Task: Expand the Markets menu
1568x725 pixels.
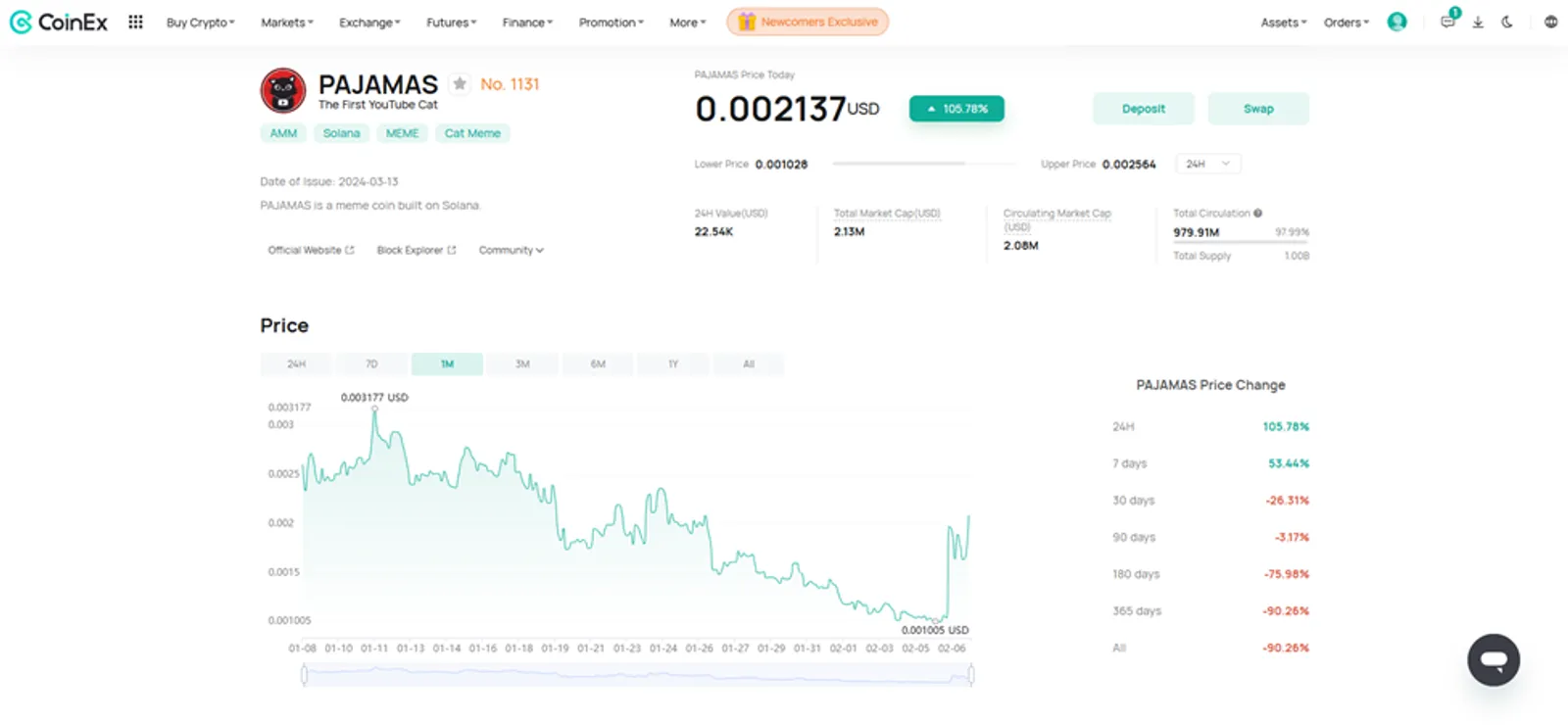Action: click(x=287, y=23)
